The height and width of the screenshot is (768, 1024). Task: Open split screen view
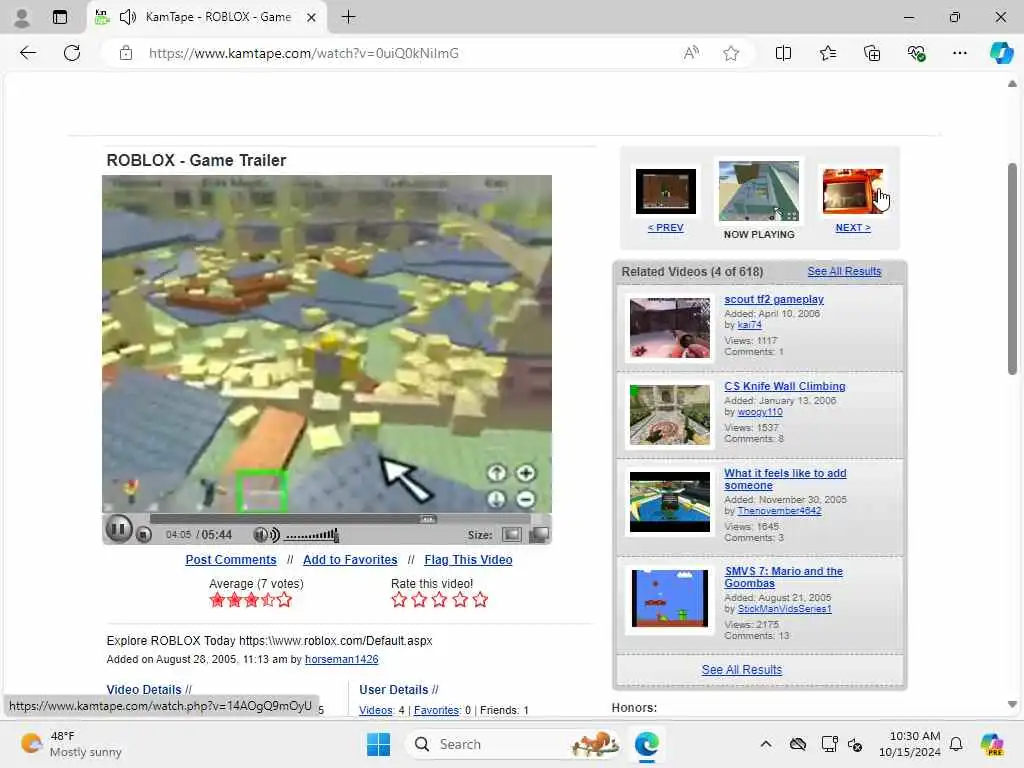click(x=783, y=53)
